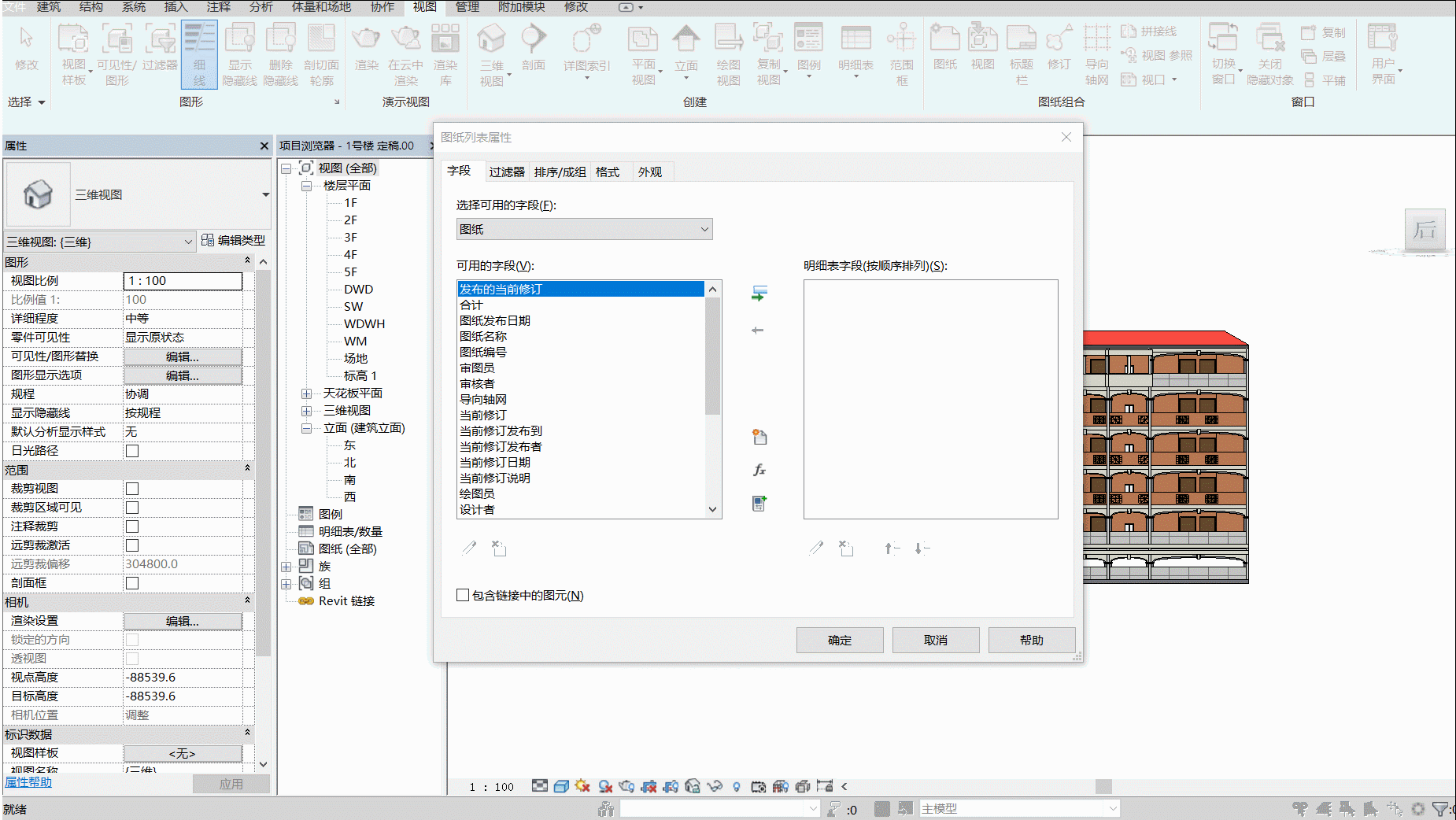Toggle 包含链接中的图元 checkbox
Viewport: 1456px width, 820px height.
click(463, 595)
